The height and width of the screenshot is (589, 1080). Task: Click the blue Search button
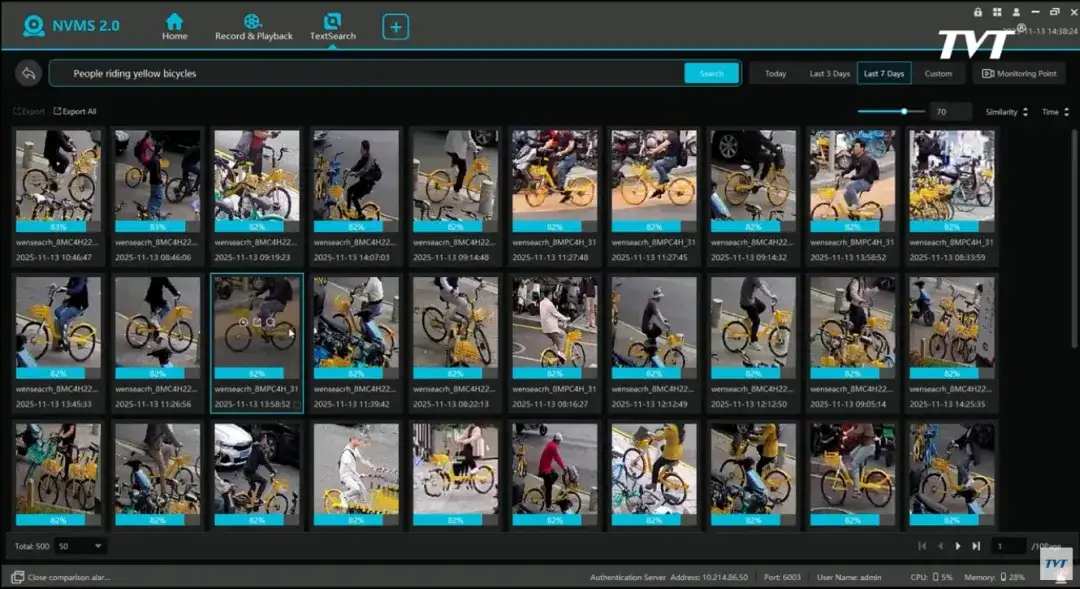[x=711, y=74]
